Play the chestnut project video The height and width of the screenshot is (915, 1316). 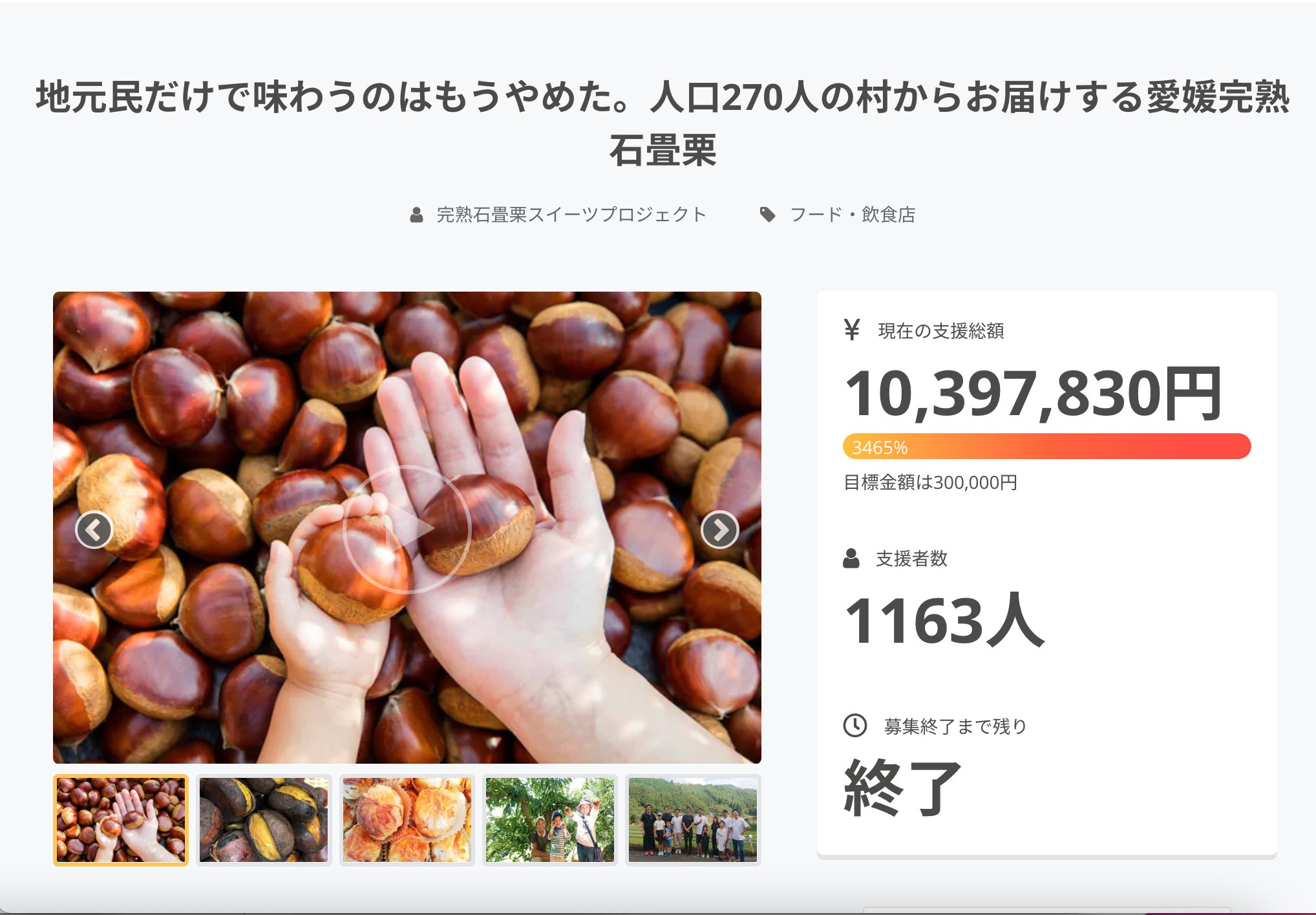pos(407,528)
